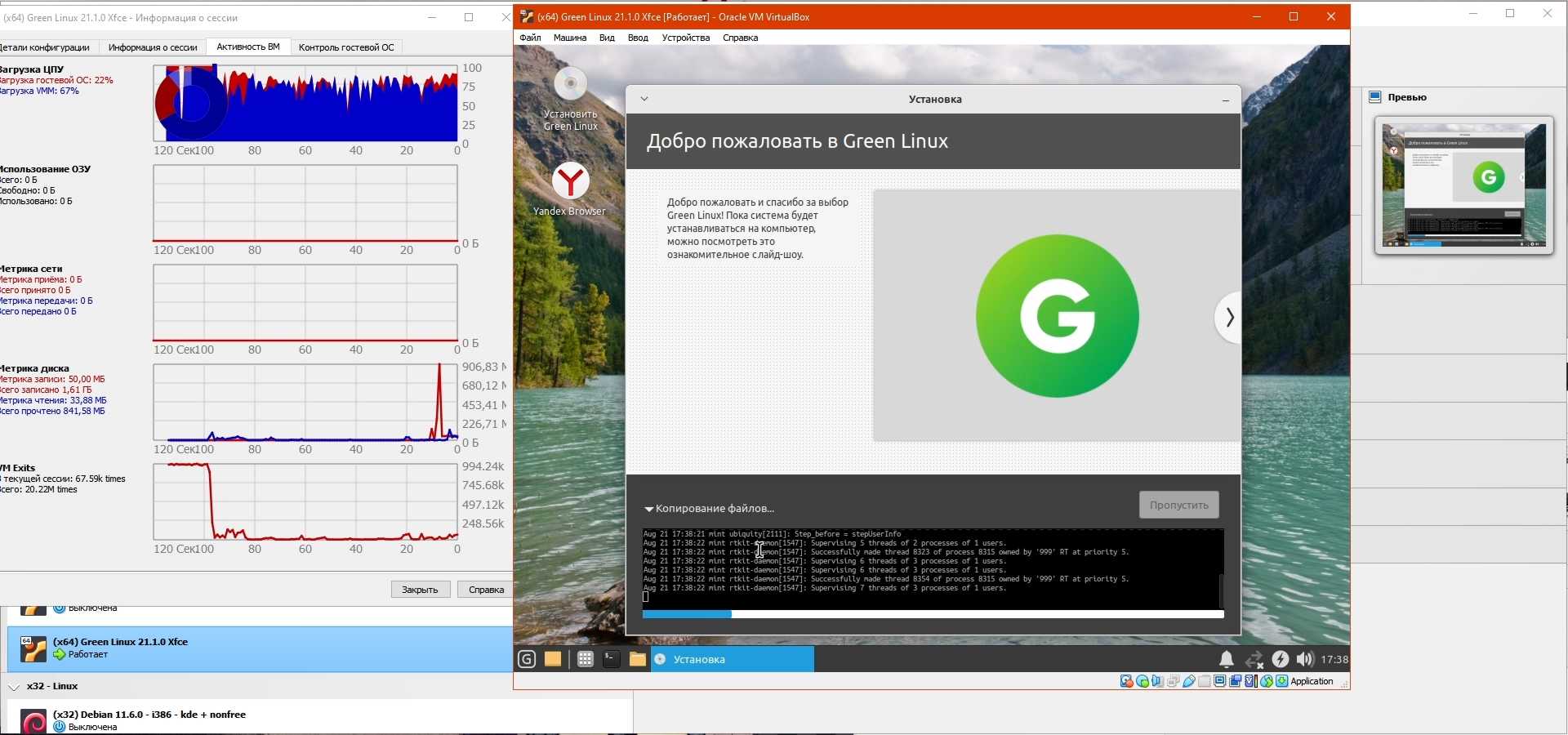
Task: Click the 'Application' label in VirtualBox status bar
Action: pyautogui.click(x=1312, y=681)
